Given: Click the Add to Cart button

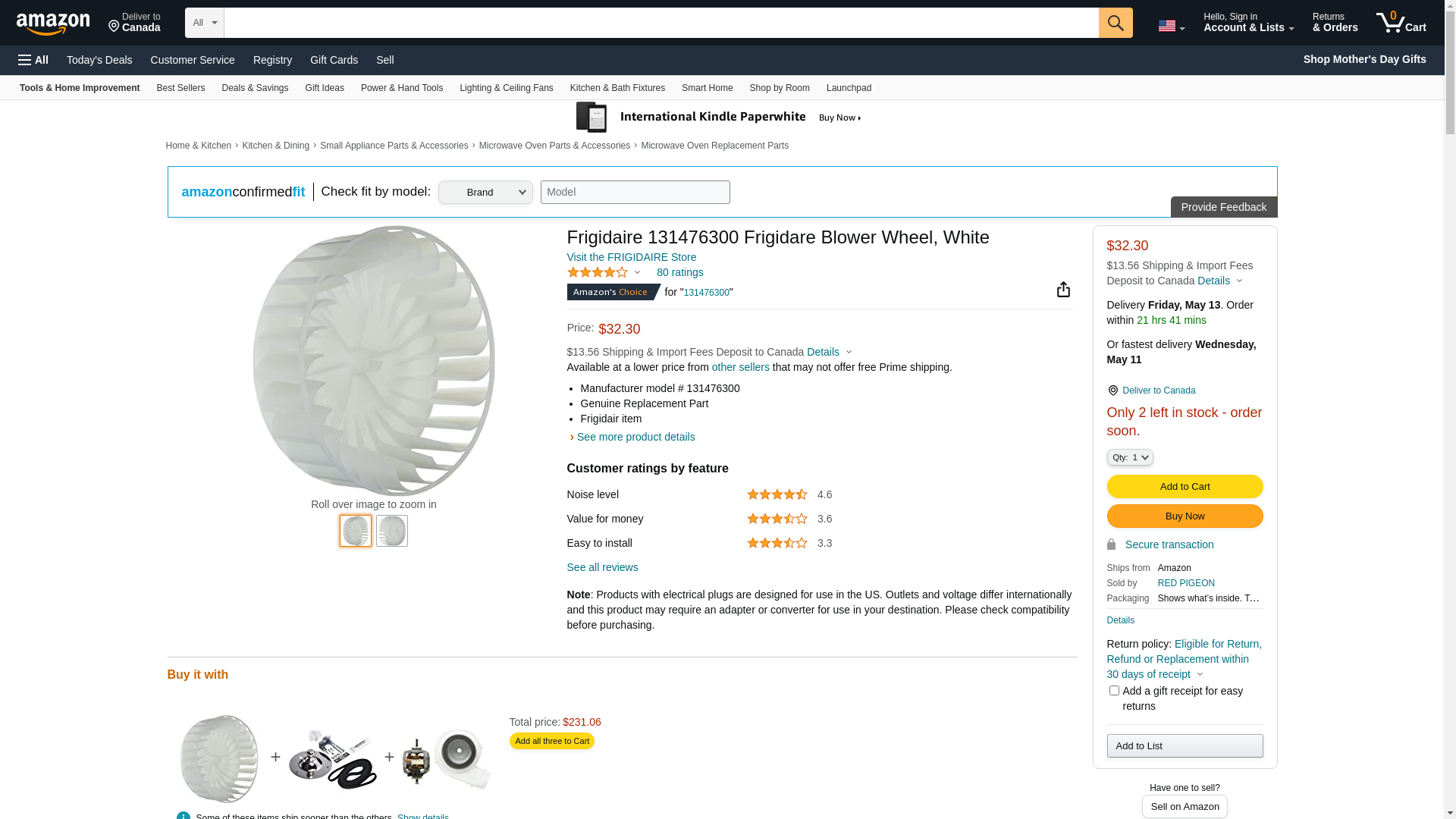Looking at the screenshot, I should pyautogui.click(x=1185, y=487).
